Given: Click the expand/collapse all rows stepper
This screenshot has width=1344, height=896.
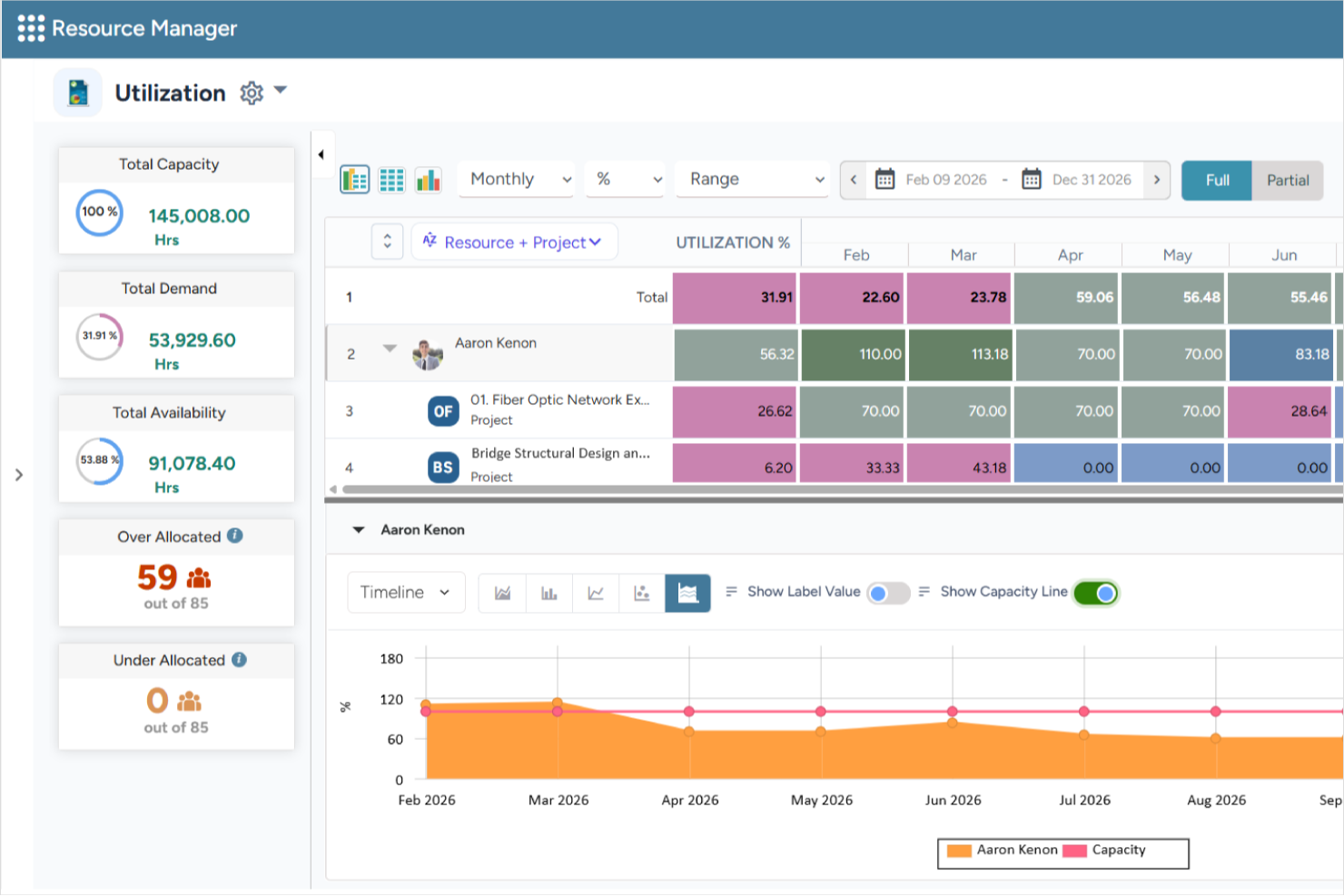Looking at the screenshot, I should pyautogui.click(x=388, y=241).
